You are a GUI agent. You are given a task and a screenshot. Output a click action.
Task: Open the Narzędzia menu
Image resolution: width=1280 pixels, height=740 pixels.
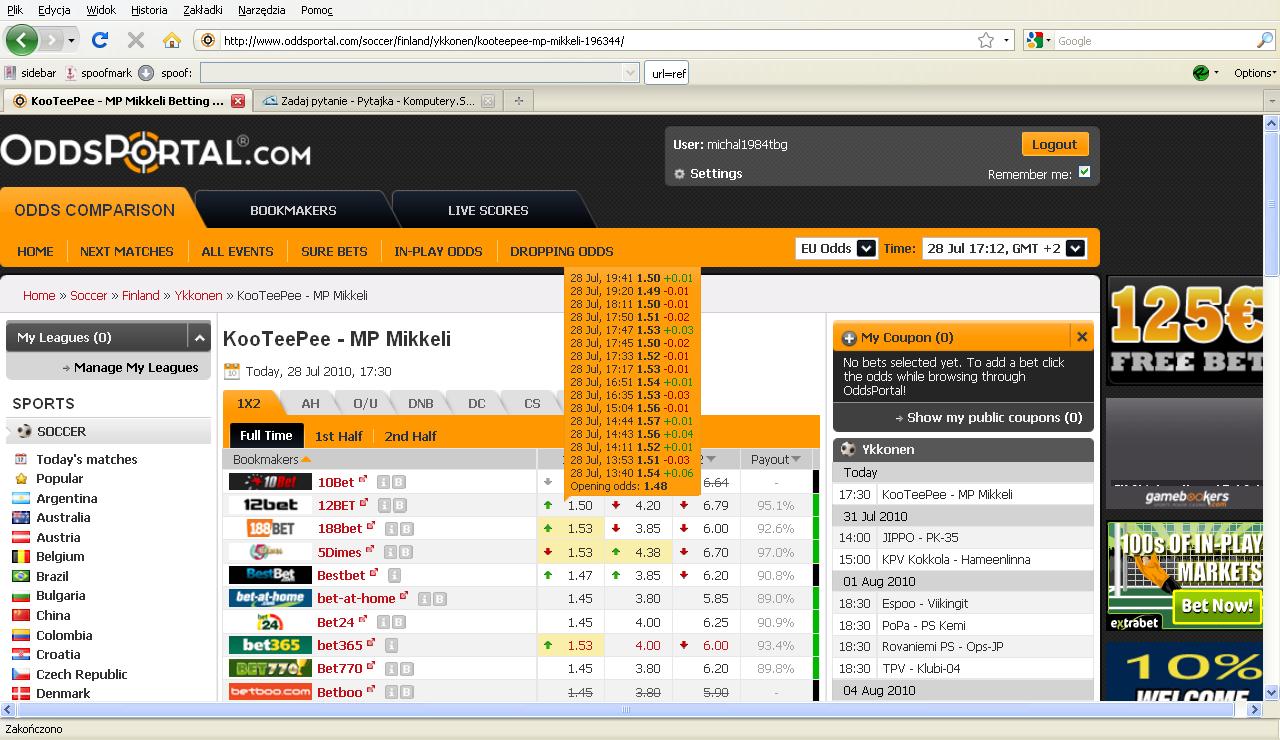[262, 10]
